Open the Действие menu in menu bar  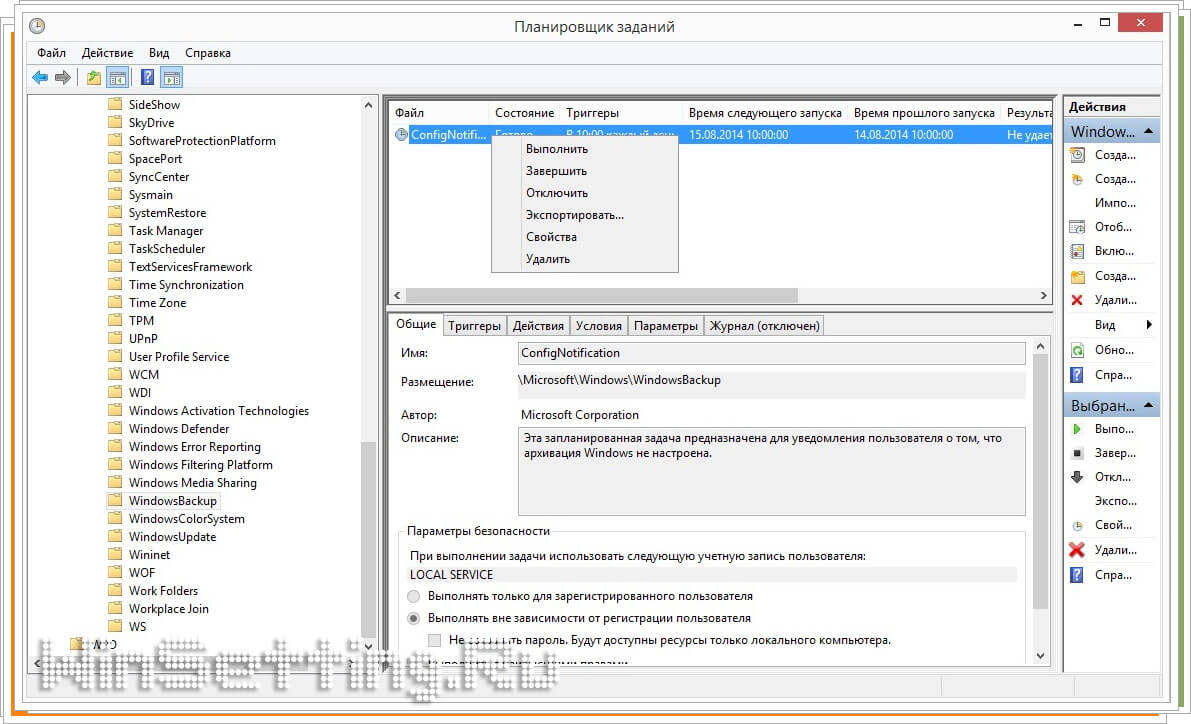pos(107,52)
